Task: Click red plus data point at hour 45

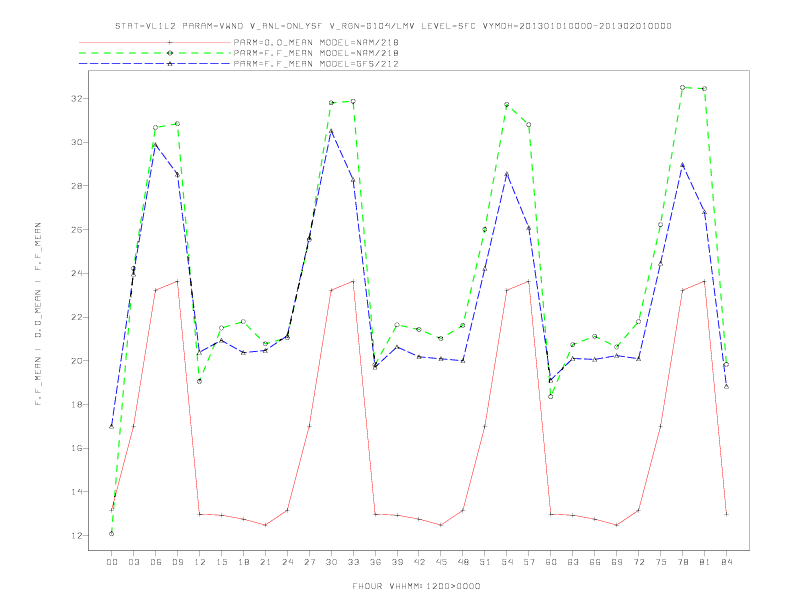Action: tap(441, 525)
